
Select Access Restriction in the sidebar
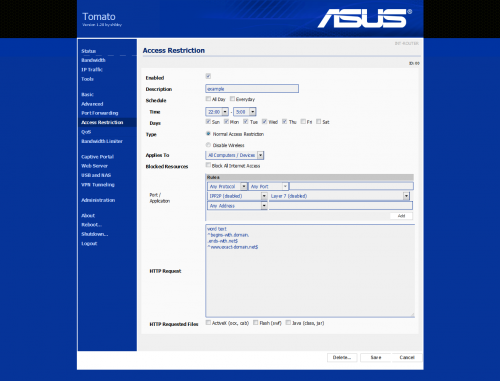(x=102, y=122)
